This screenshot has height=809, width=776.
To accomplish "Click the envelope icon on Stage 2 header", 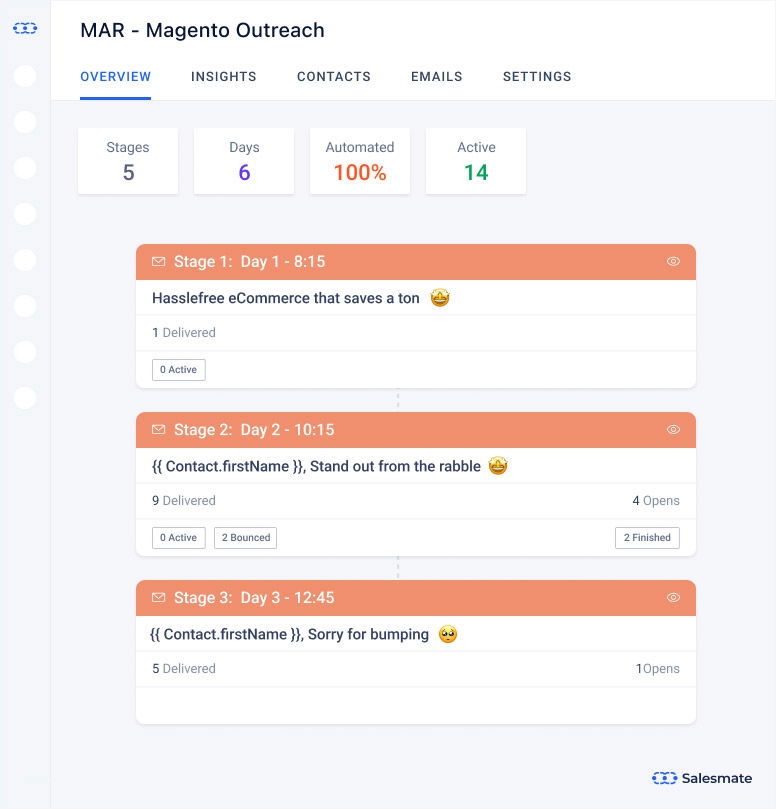I will click(x=158, y=429).
